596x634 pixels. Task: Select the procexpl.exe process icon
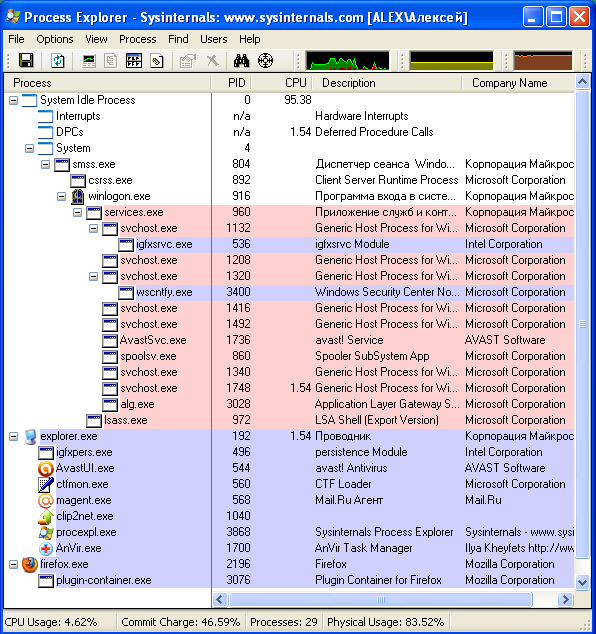[46, 533]
